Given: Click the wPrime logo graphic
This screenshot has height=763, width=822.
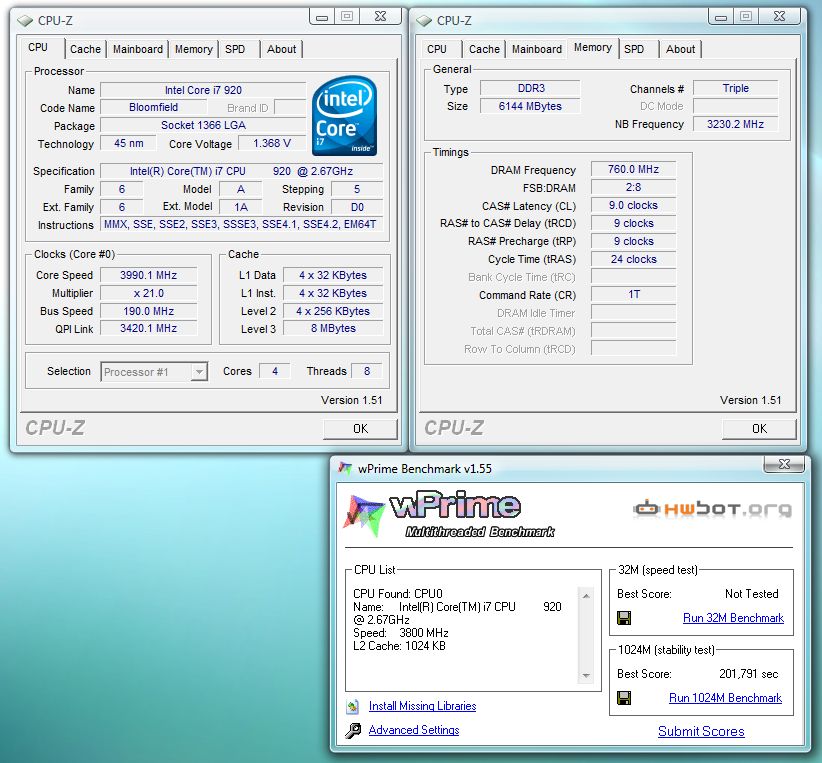Looking at the screenshot, I should click(449, 515).
